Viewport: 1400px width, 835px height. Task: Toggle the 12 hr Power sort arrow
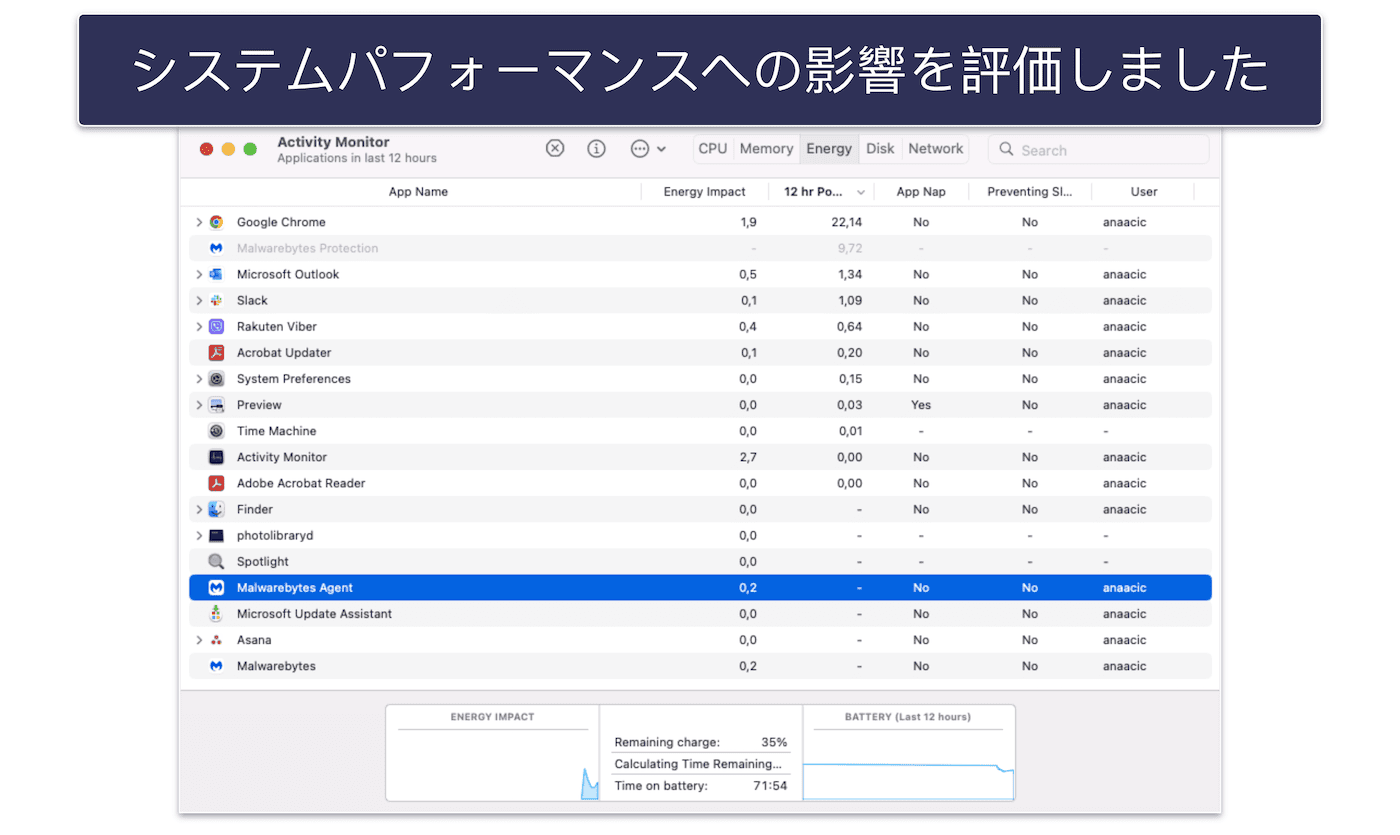[x=862, y=192]
